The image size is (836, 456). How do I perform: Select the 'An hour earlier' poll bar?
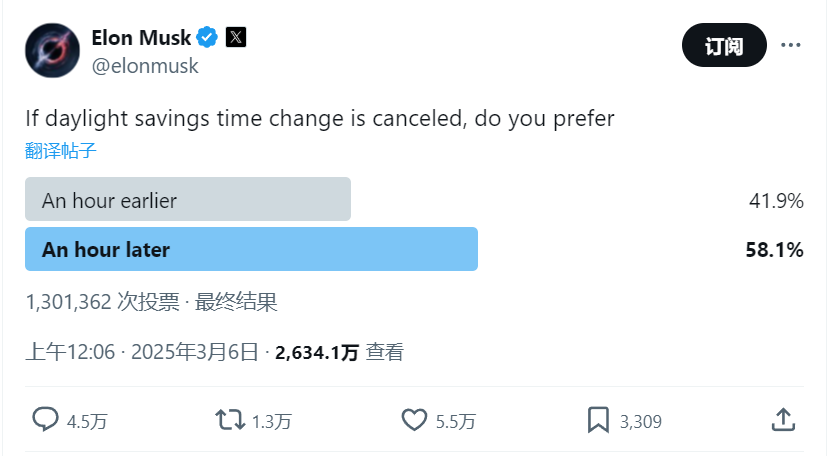click(x=188, y=200)
